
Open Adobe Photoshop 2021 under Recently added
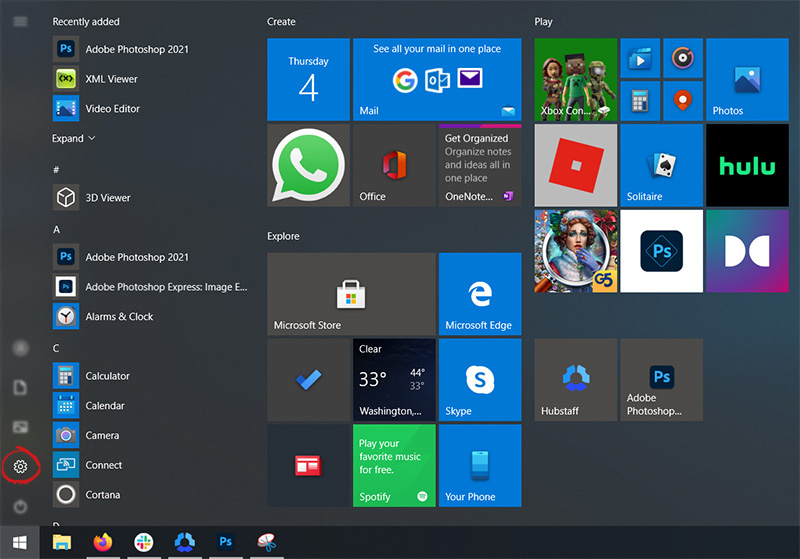click(x=151, y=49)
